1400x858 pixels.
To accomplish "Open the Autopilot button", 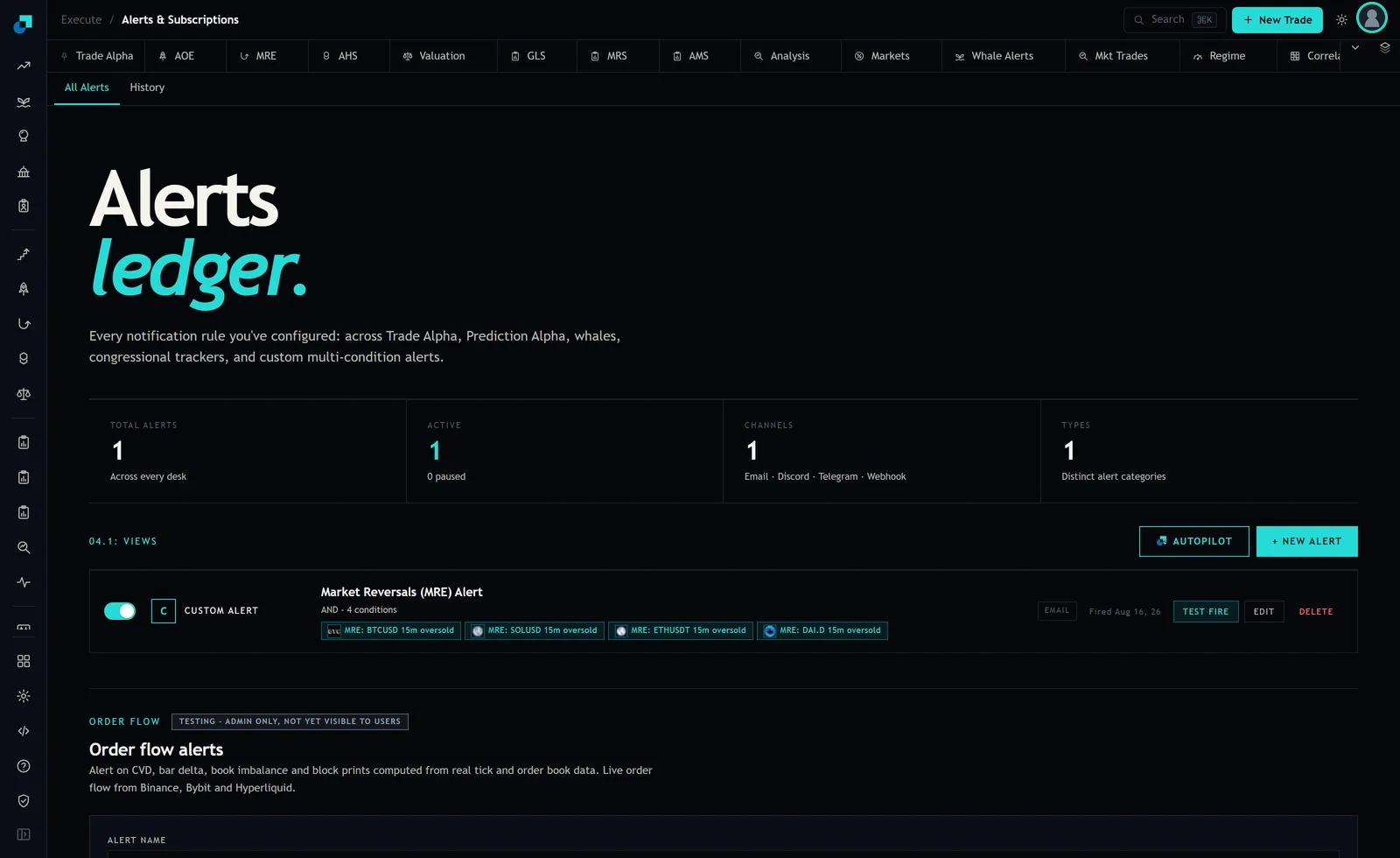I will coord(1194,541).
